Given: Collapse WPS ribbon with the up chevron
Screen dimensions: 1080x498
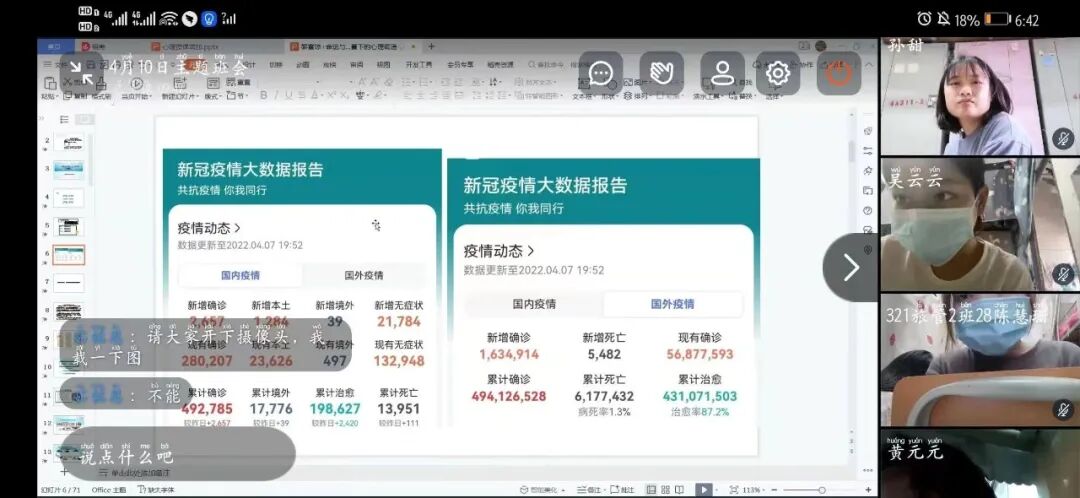Looking at the screenshot, I should [869, 65].
